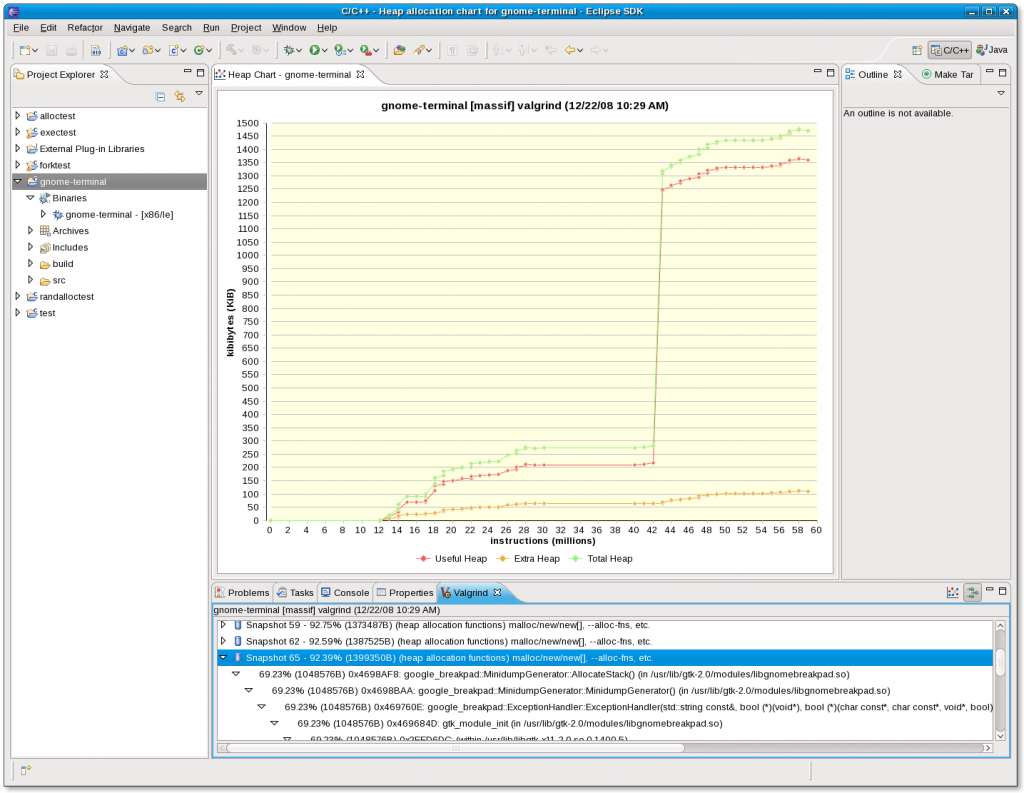Minimize the Project Explorer panel
The image size is (1024, 793).
tap(187, 72)
